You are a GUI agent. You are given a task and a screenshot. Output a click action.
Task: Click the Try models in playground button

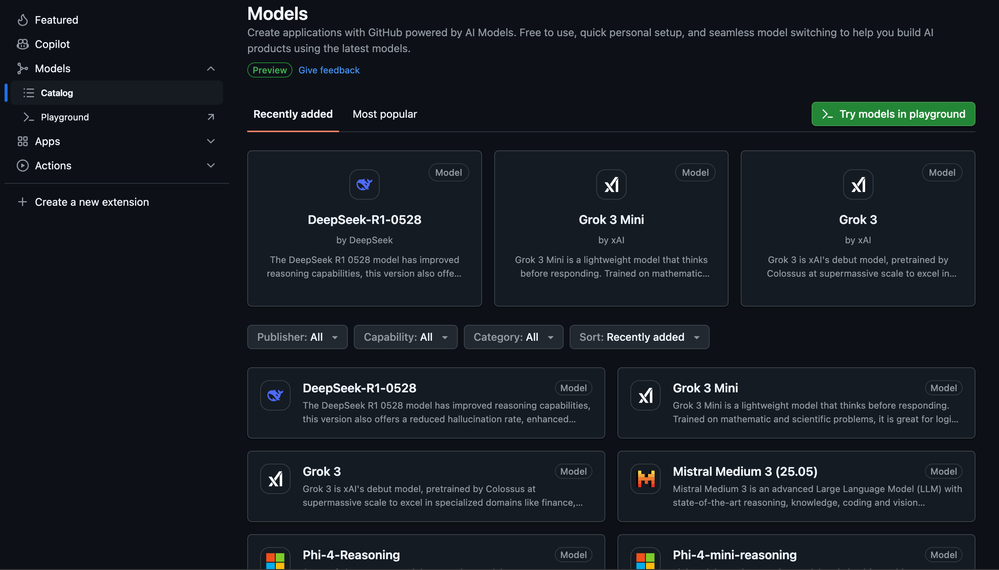(893, 114)
